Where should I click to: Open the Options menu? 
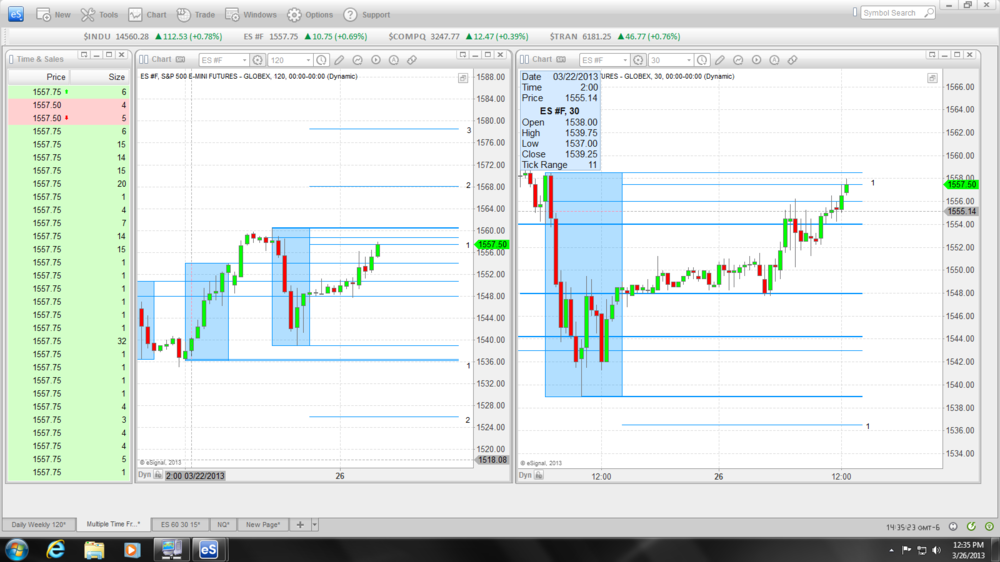pyautogui.click(x=310, y=15)
